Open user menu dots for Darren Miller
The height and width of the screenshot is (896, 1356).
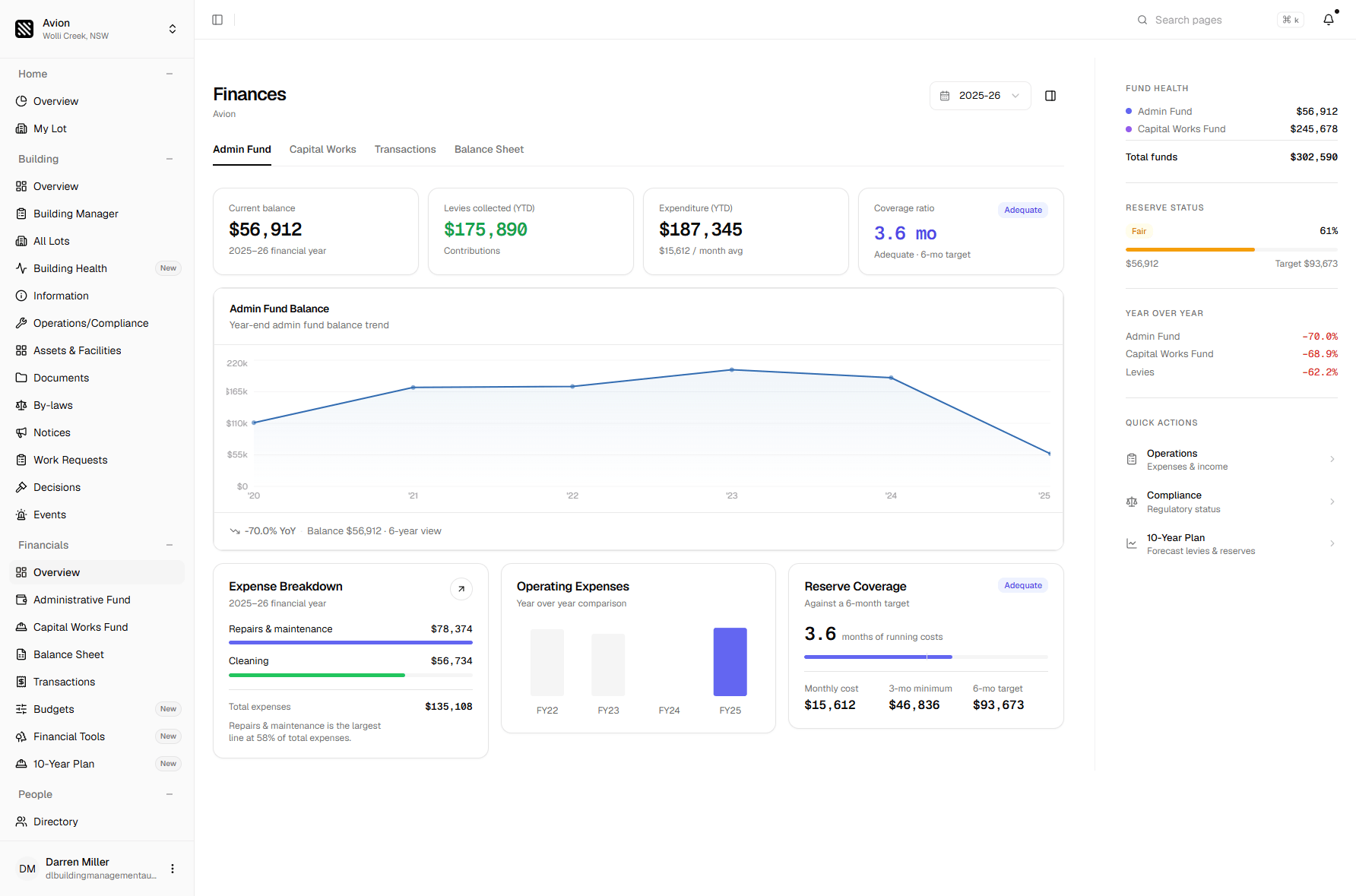coord(173,869)
